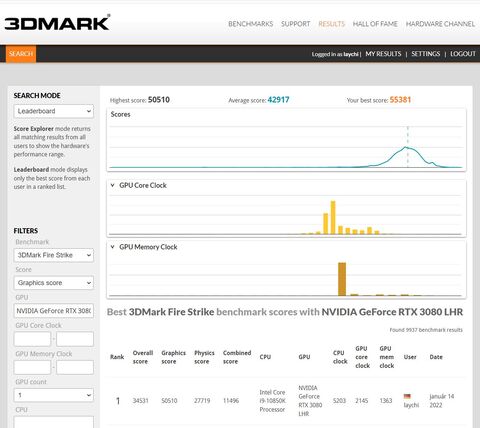Image resolution: width=480 pixels, height=428 pixels.
Task: Click the 3DMark logo
Action: pos(57,23)
